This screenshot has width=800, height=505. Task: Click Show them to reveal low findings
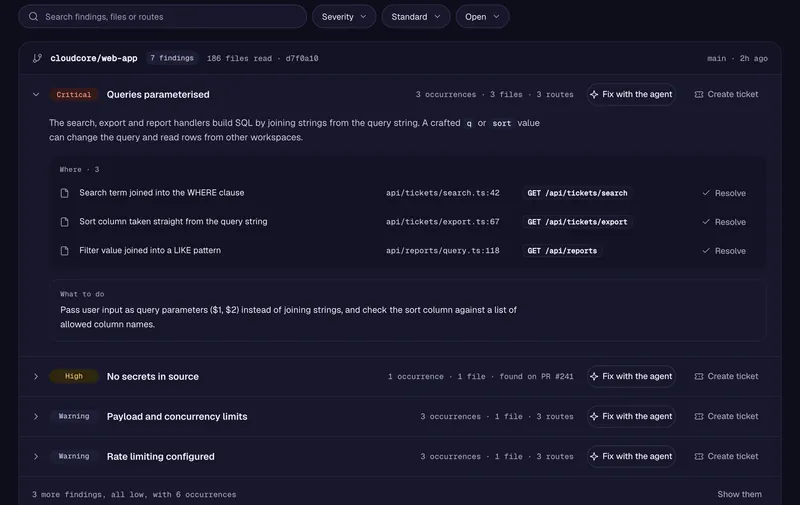coord(739,494)
